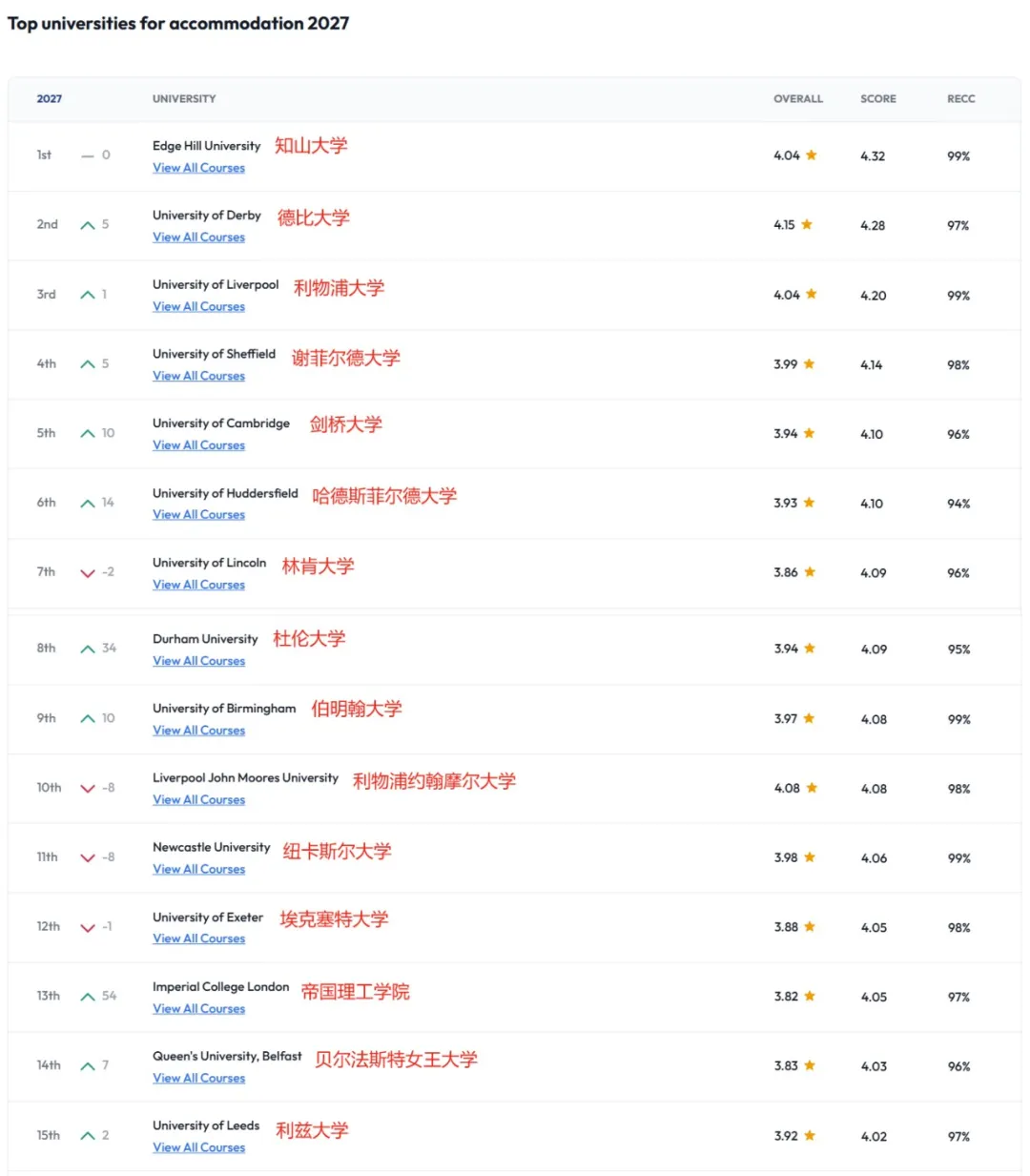Open View All Courses for Durham University

tap(198, 661)
